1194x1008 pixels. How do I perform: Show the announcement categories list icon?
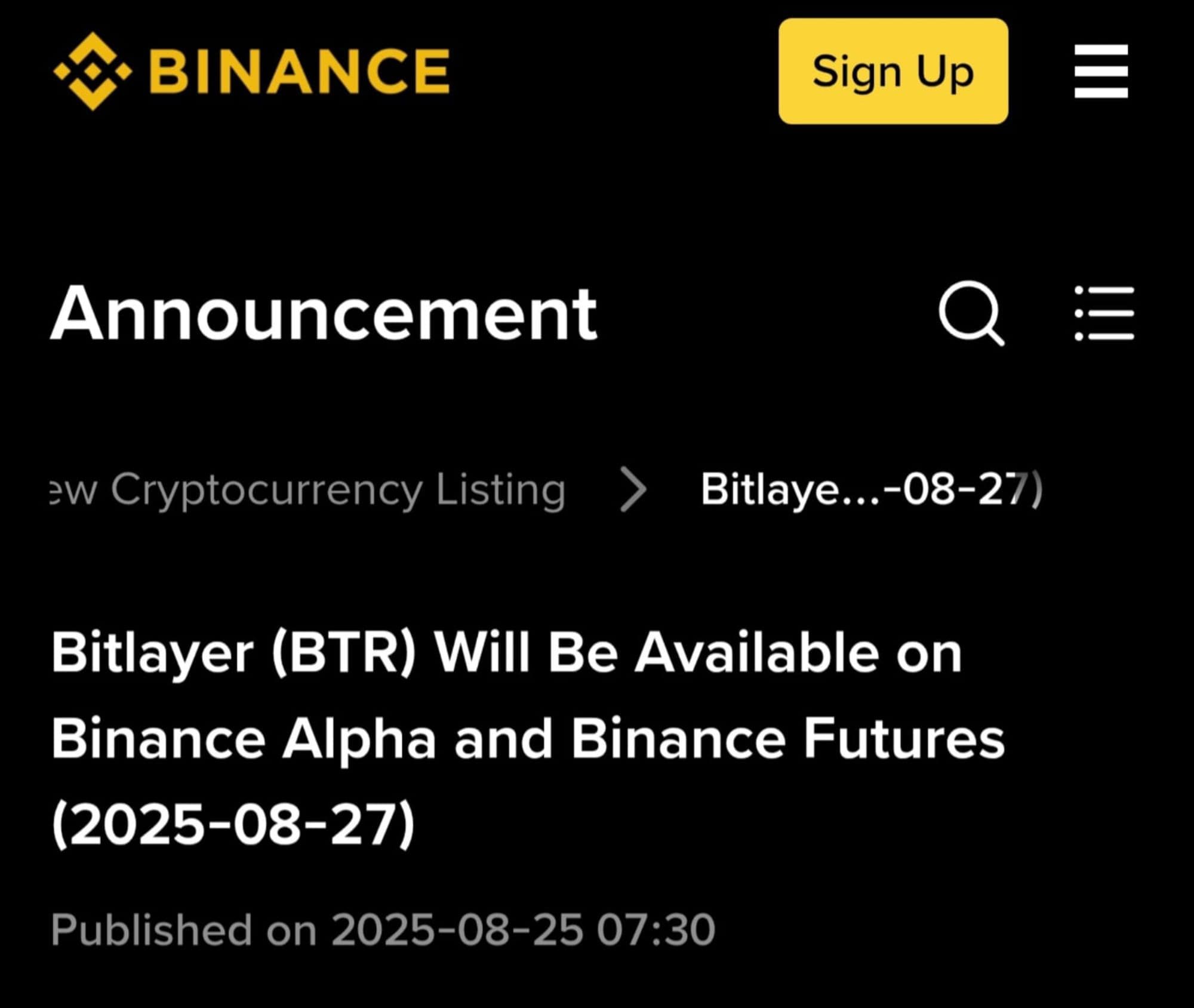click(1104, 313)
